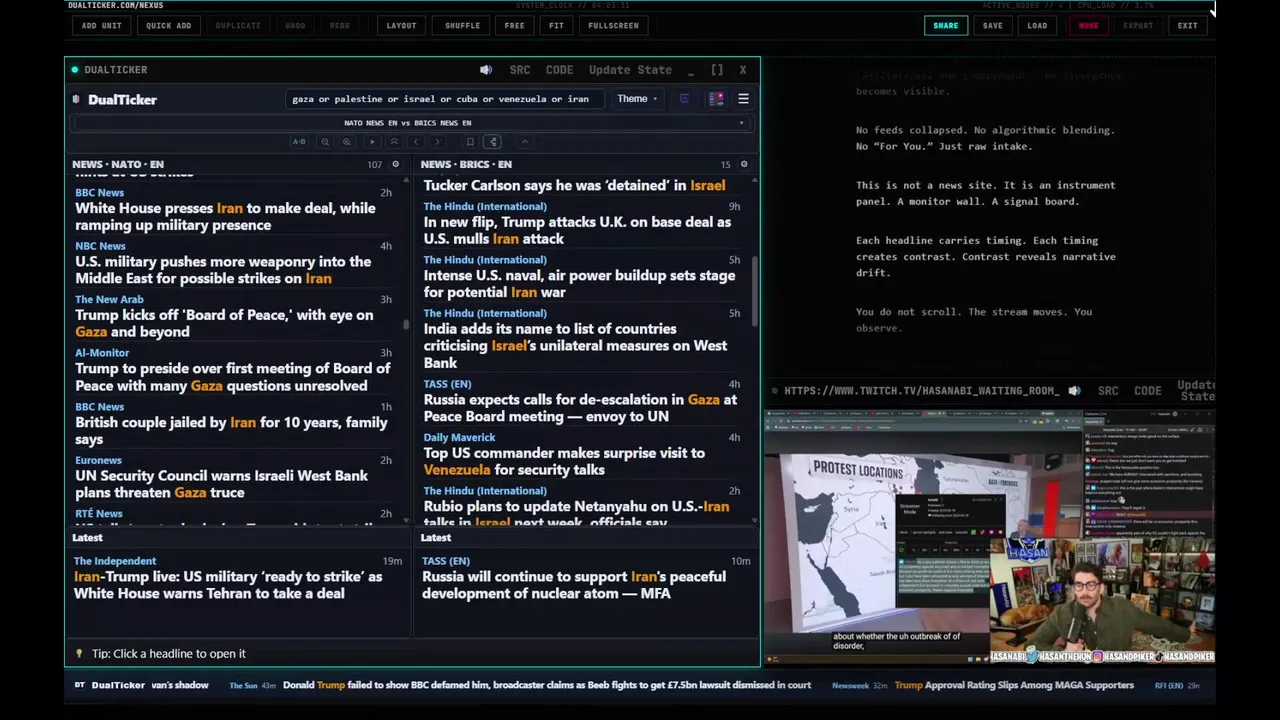Click the SAVE button
The height and width of the screenshot is (720, 1280).
pos(993,25)
